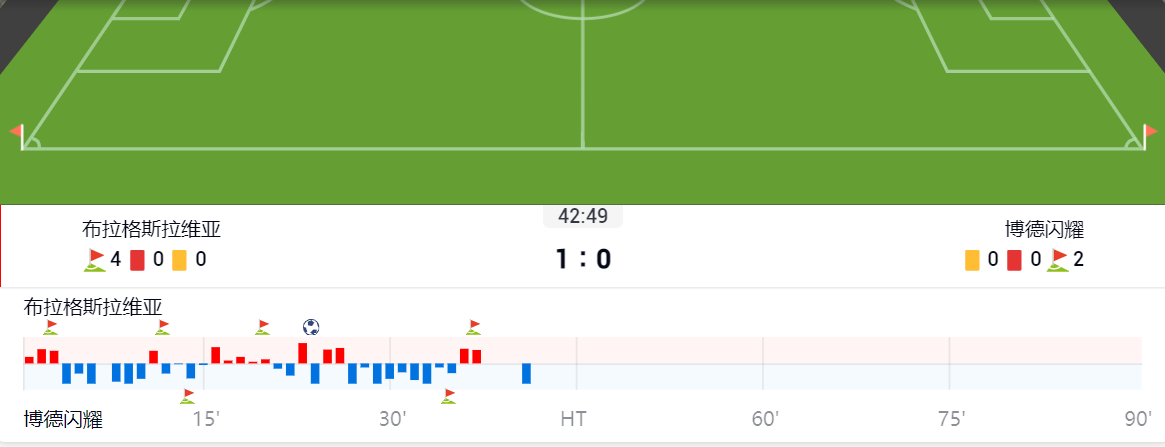
Task: Click the home corner flag just left of goal icon
Action: [x=263, y=327]
